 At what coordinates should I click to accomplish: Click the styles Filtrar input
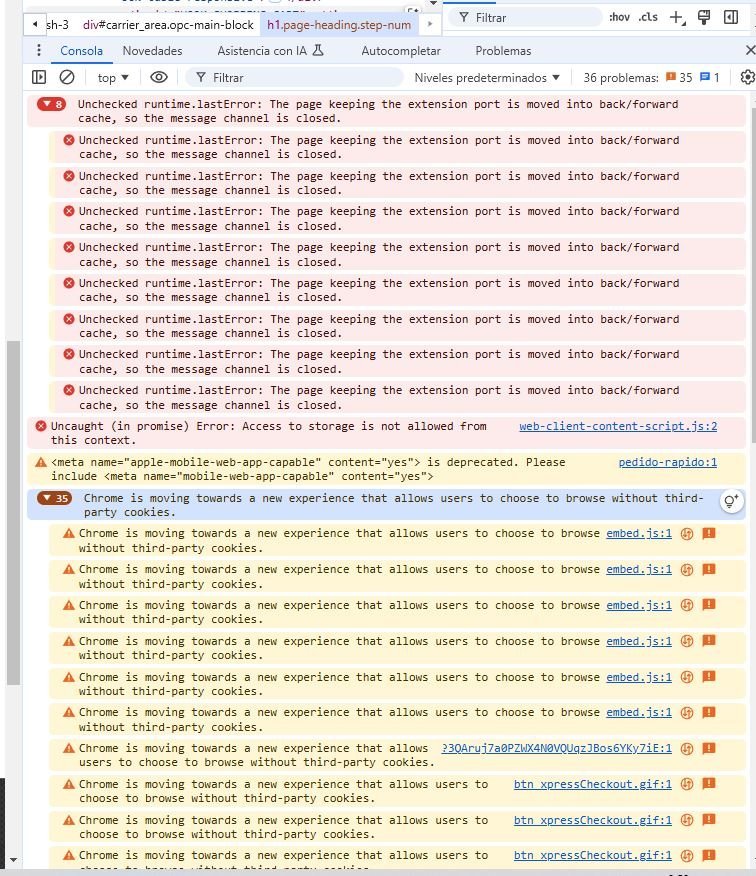(x=525, y=18)
